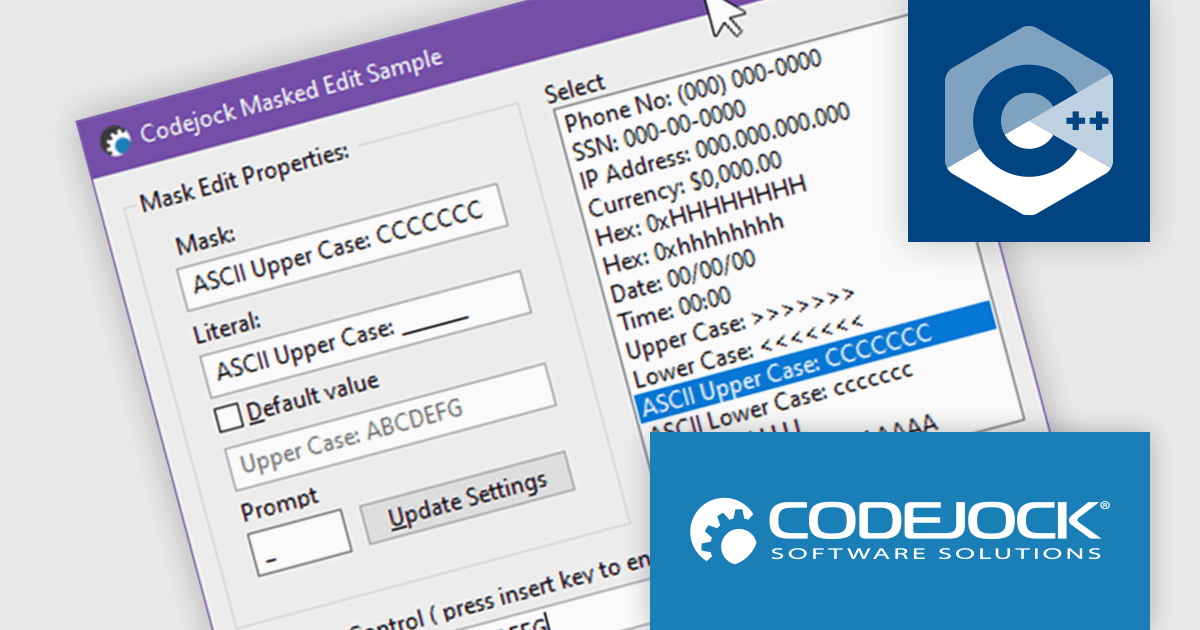Click the Mask input field

pyautogui.click(x=340, y=247)
